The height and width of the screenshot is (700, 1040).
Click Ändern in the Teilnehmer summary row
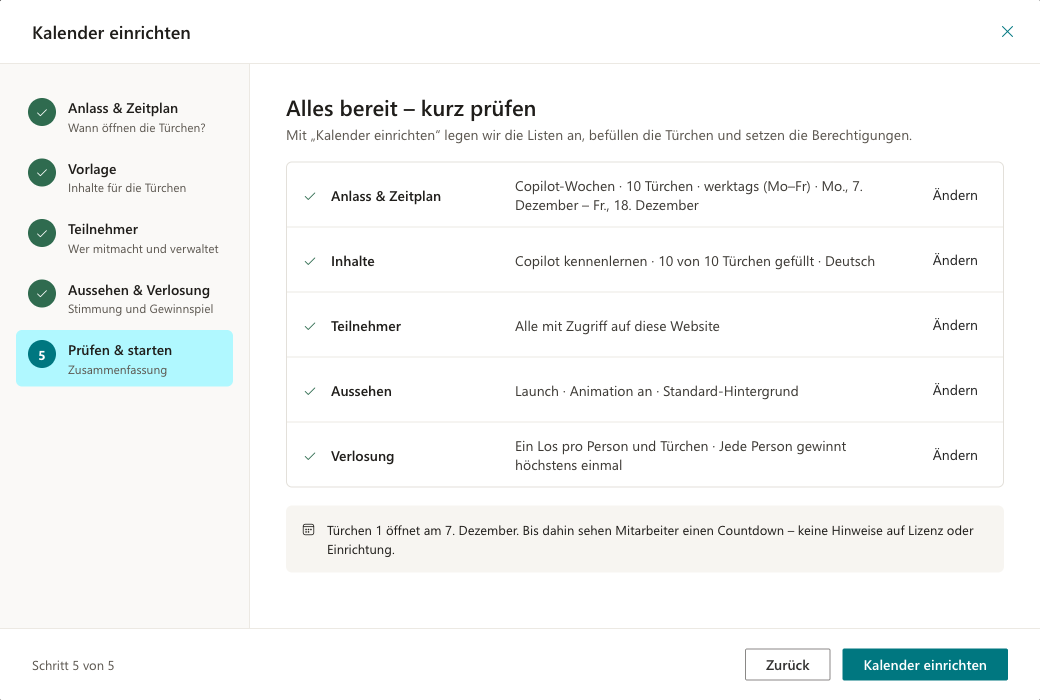pyautogui.click(x=954, y=325)
